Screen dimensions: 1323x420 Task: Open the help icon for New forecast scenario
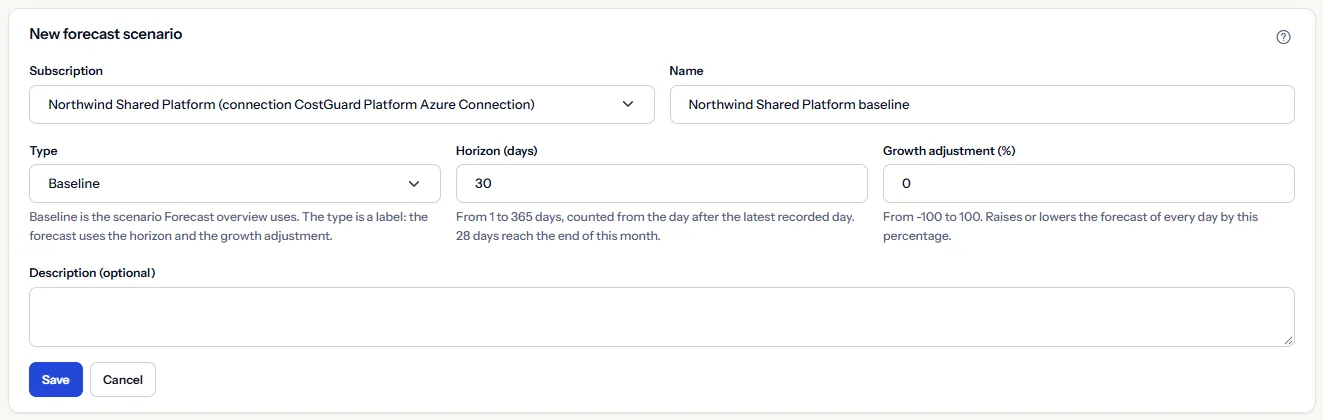[x=1284, y=37]
